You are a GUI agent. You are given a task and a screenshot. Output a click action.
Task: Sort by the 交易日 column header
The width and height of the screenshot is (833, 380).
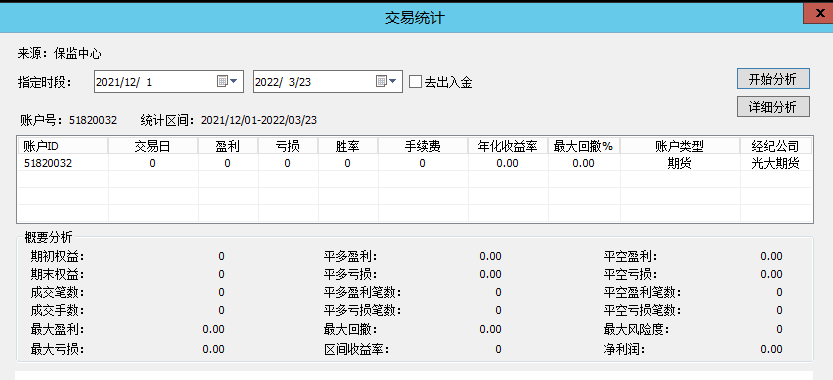point(153,146)
